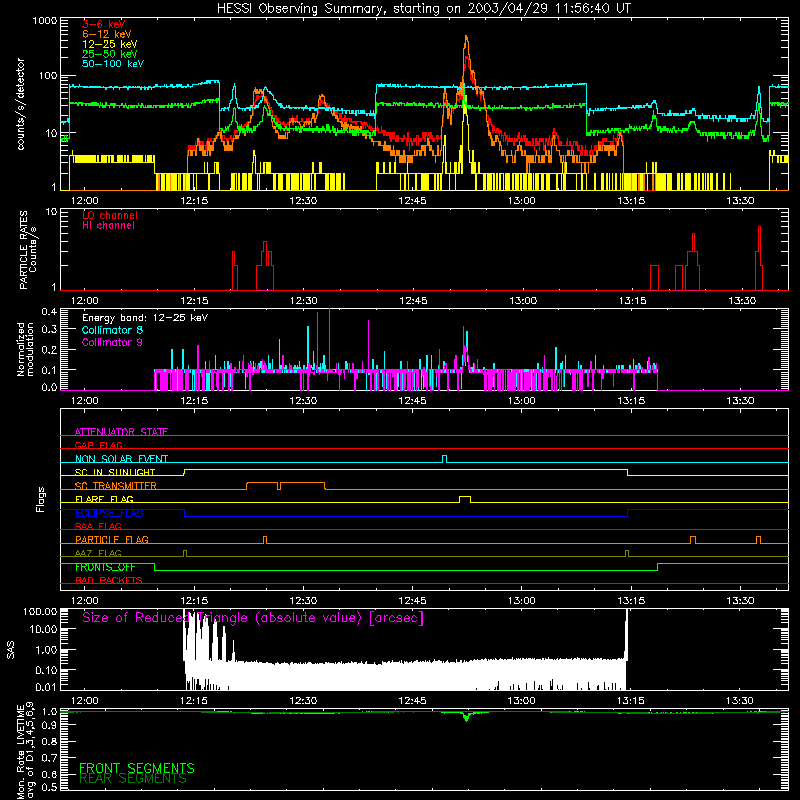The height and width of the screenshot is (800, 800).
Task: Click the HESSI Observing Summary title
Action: point(424,9)
